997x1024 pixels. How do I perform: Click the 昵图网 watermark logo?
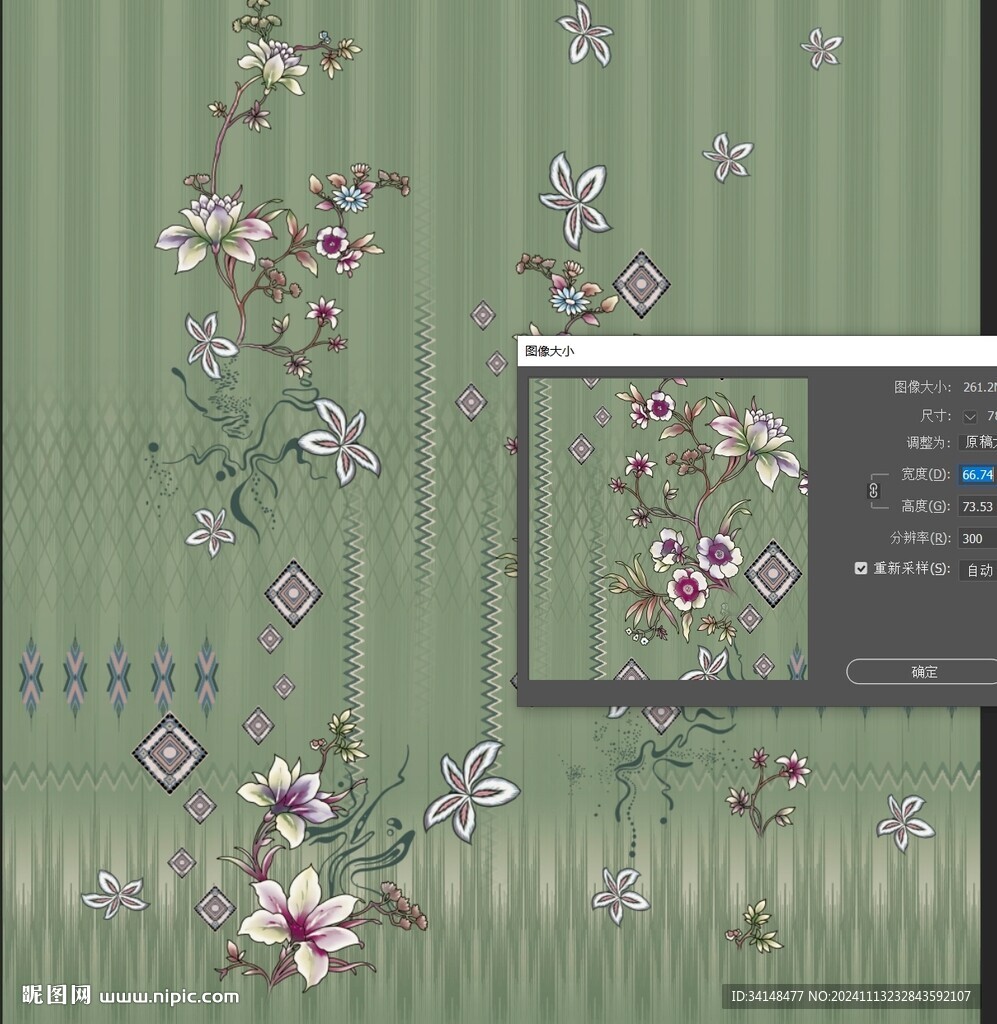pyautogui.click(x=57, y=995)
